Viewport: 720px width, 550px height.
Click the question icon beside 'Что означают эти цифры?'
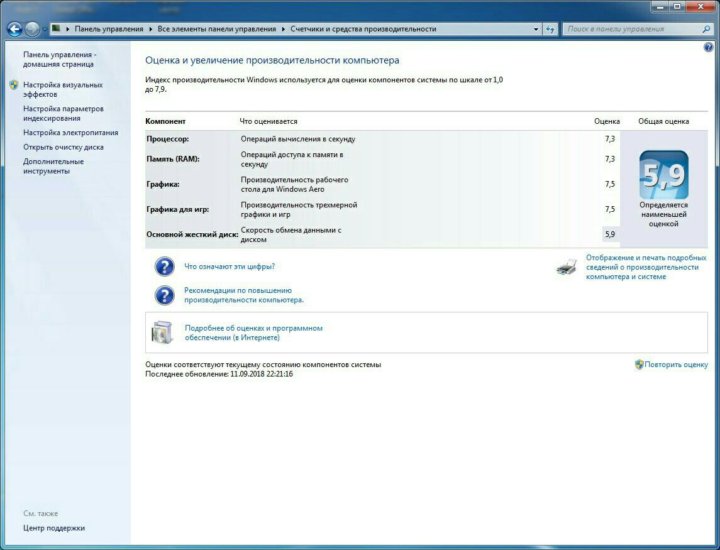[x=164, y=267]
